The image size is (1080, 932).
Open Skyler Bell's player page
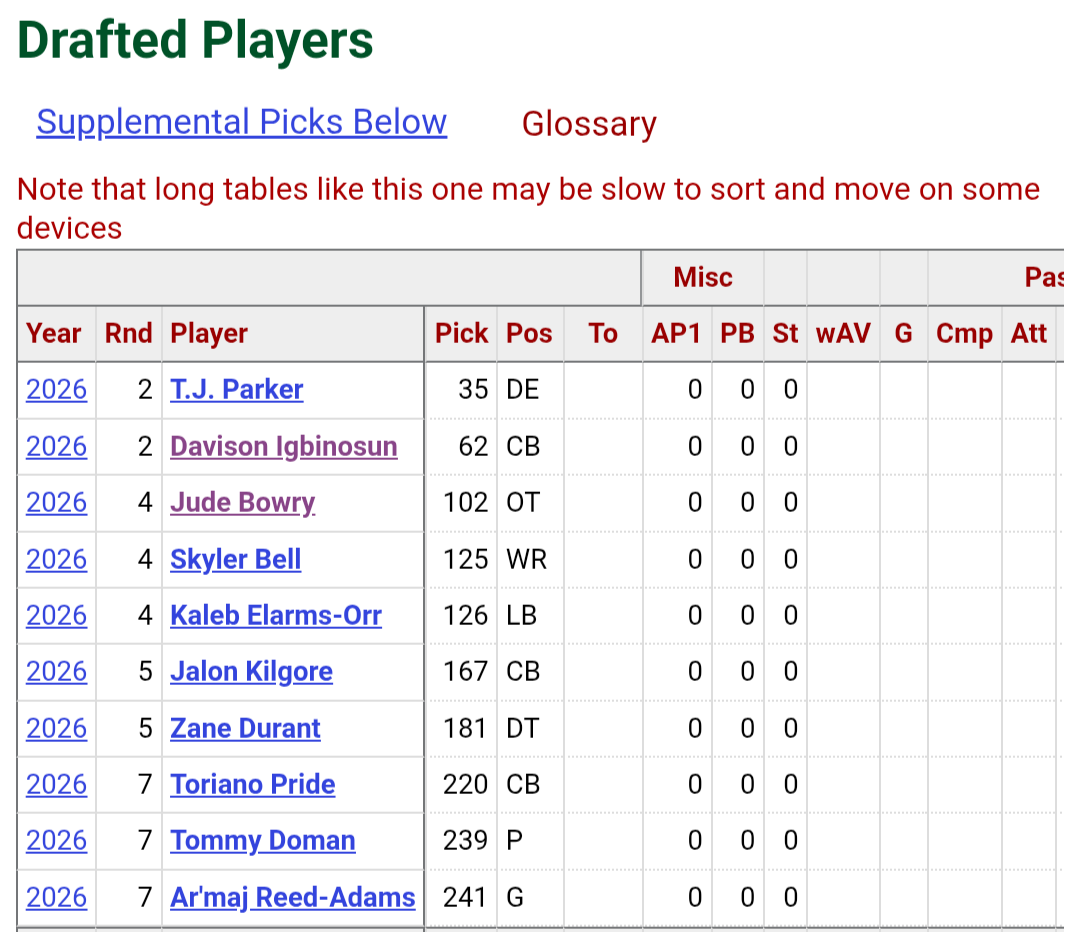[x=236, y=559]
